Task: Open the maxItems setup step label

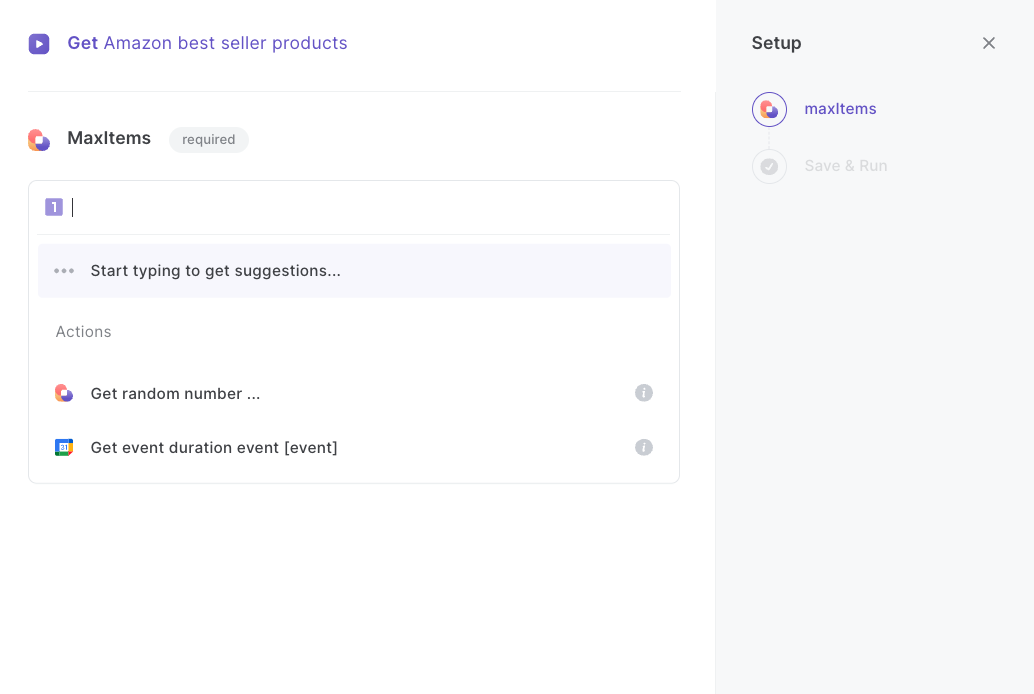Action: [840, 109]
